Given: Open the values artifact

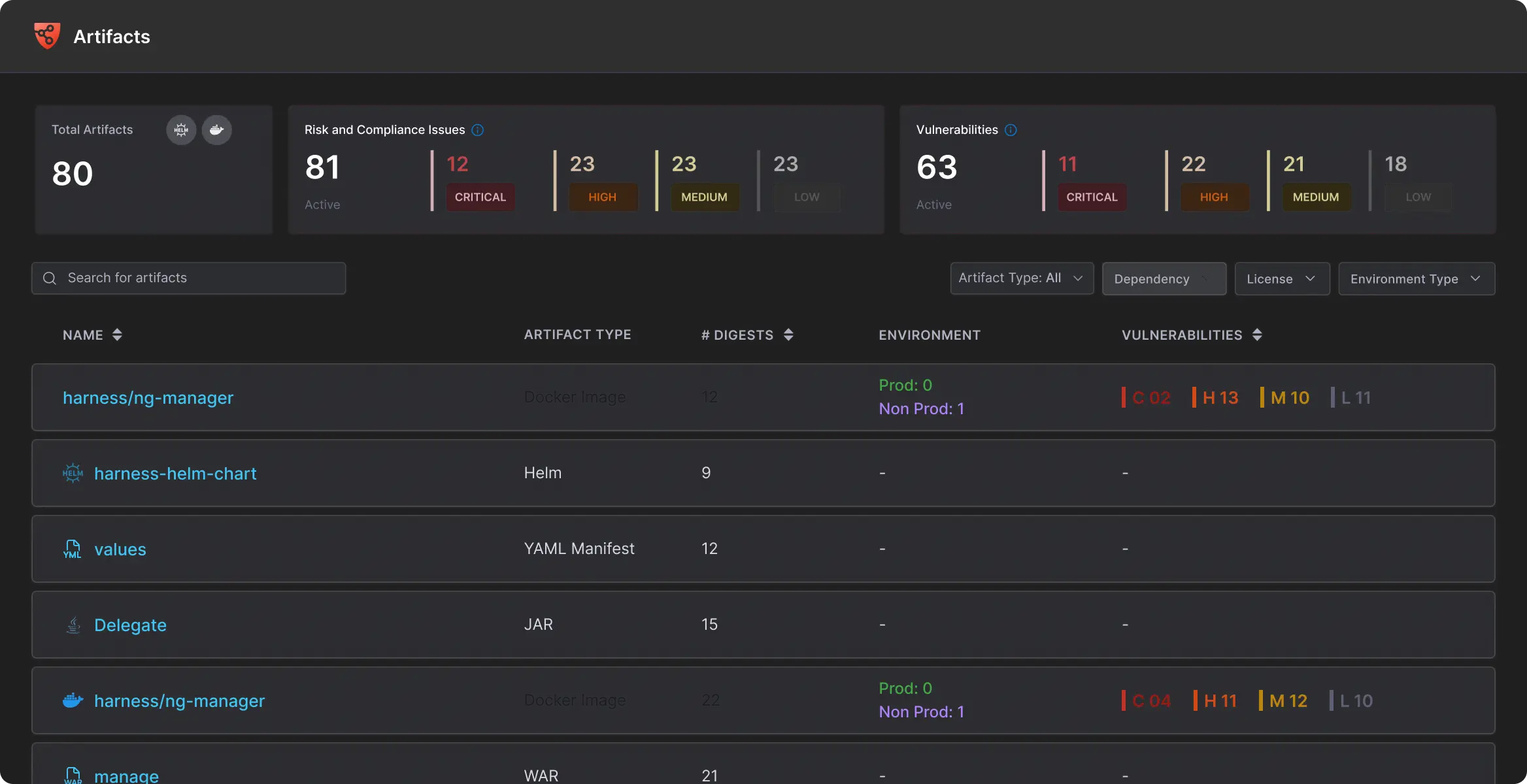Looking at the screenshot, I should point(120,549).
